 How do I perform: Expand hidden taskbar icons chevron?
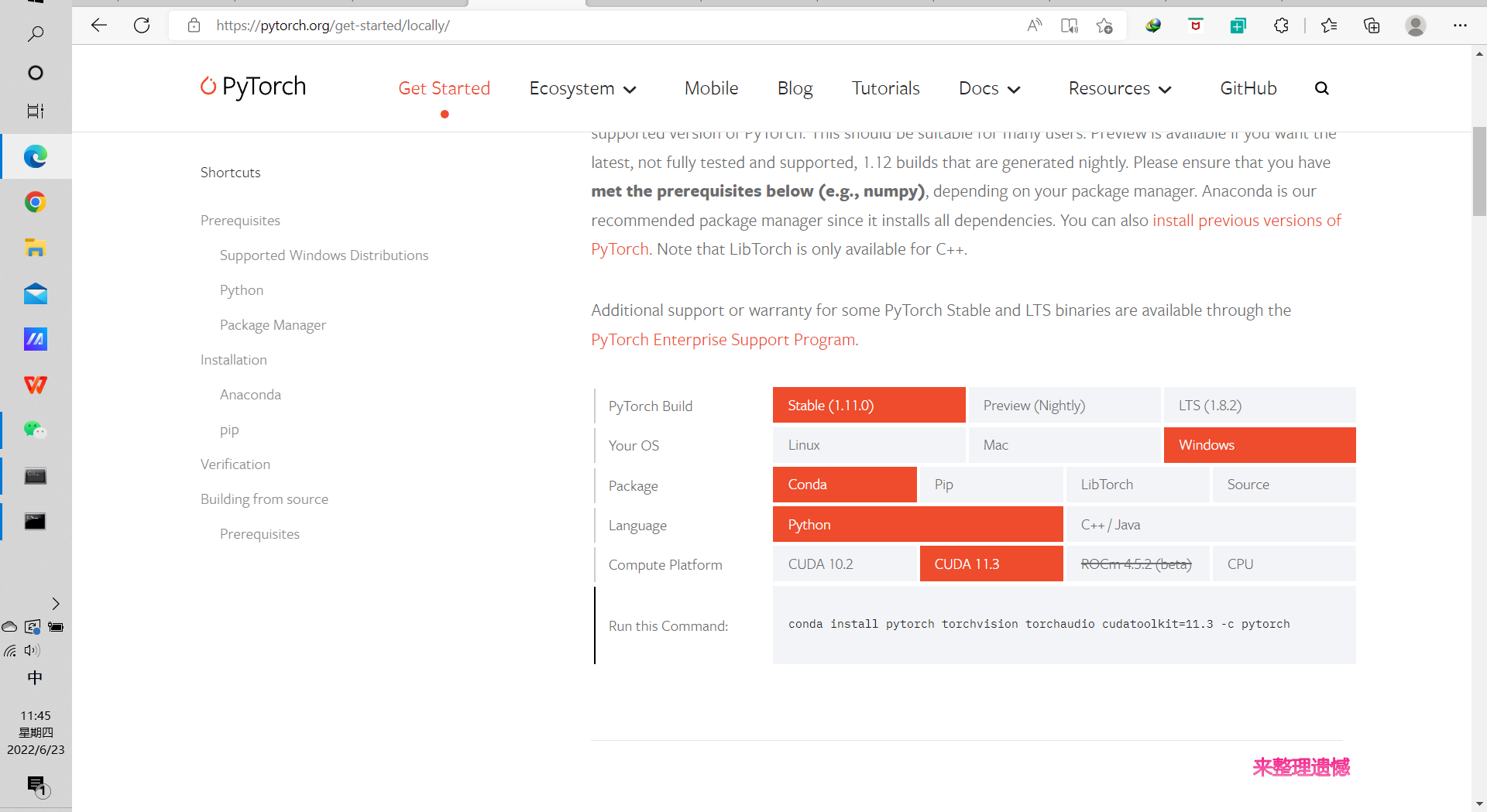tap(56, 604)
